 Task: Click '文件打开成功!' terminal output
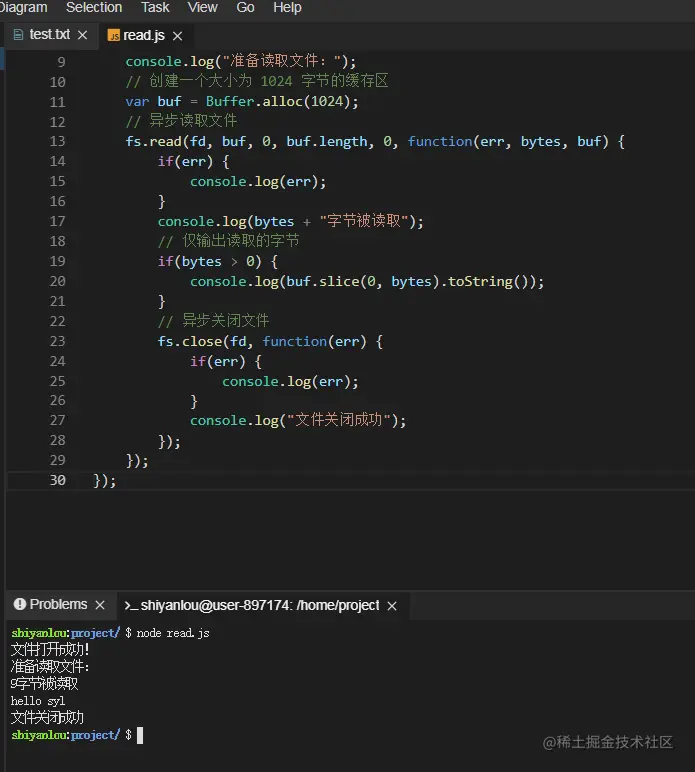point(50,649)
